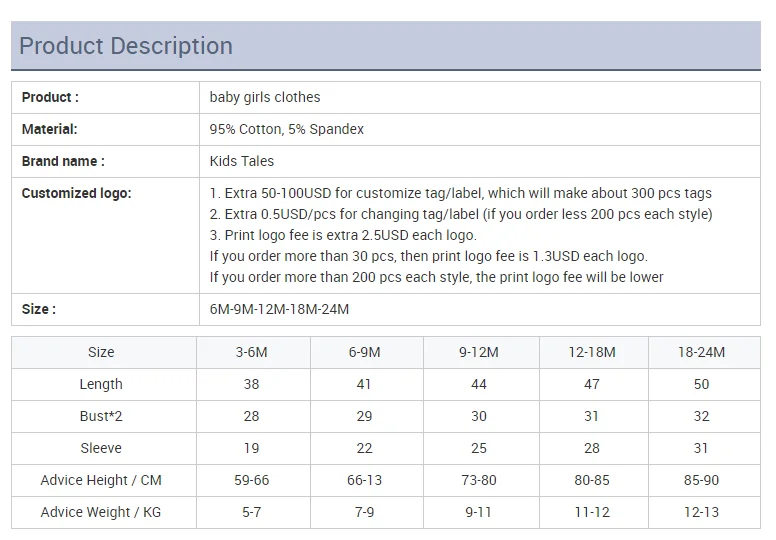Click the '6-9M' column header

click(x=365, y=352)
